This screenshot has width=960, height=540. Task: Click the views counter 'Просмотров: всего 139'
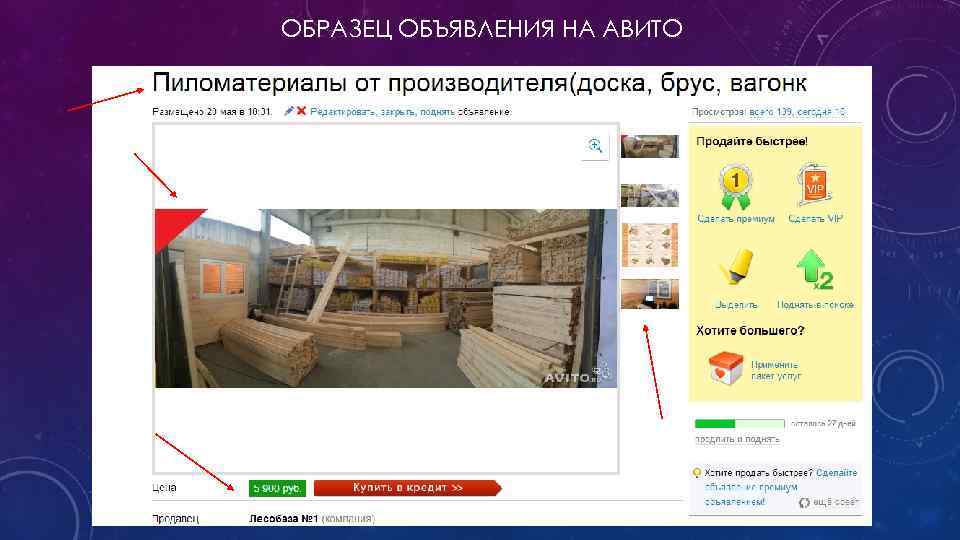[x=769, y=111]
